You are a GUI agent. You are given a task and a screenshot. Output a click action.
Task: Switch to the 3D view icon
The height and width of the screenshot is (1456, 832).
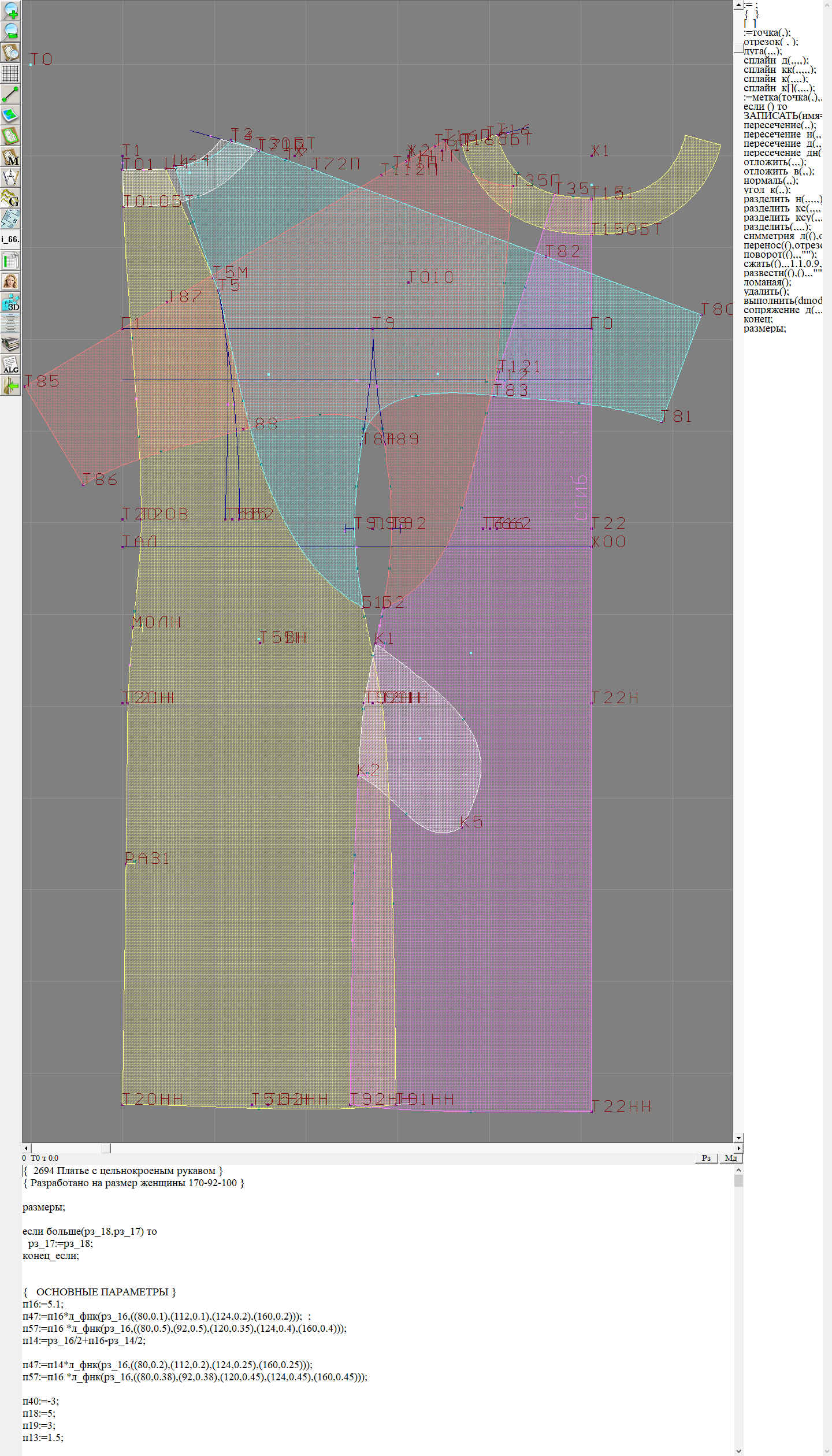[10, 302]
